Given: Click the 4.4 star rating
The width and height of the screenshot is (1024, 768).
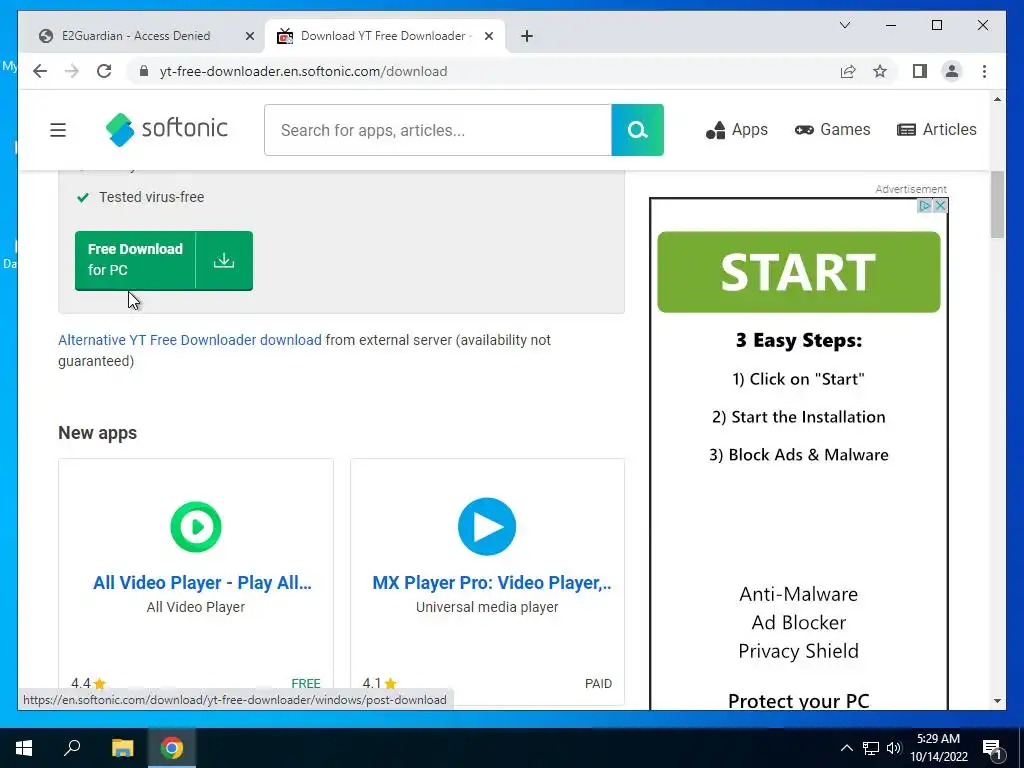Looking at the screenshot, I should [x=88, y=684].
